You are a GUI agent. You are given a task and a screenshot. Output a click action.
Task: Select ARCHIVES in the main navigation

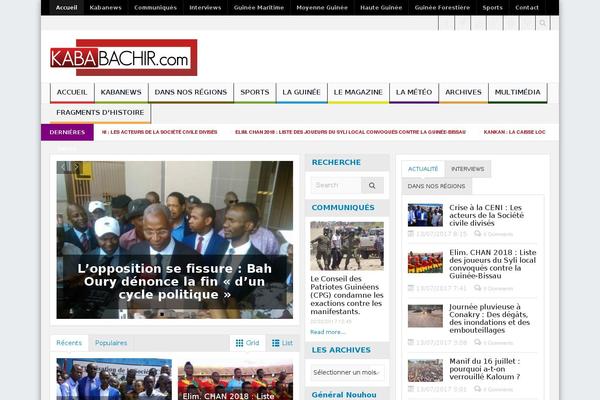[x=463, y=92]
